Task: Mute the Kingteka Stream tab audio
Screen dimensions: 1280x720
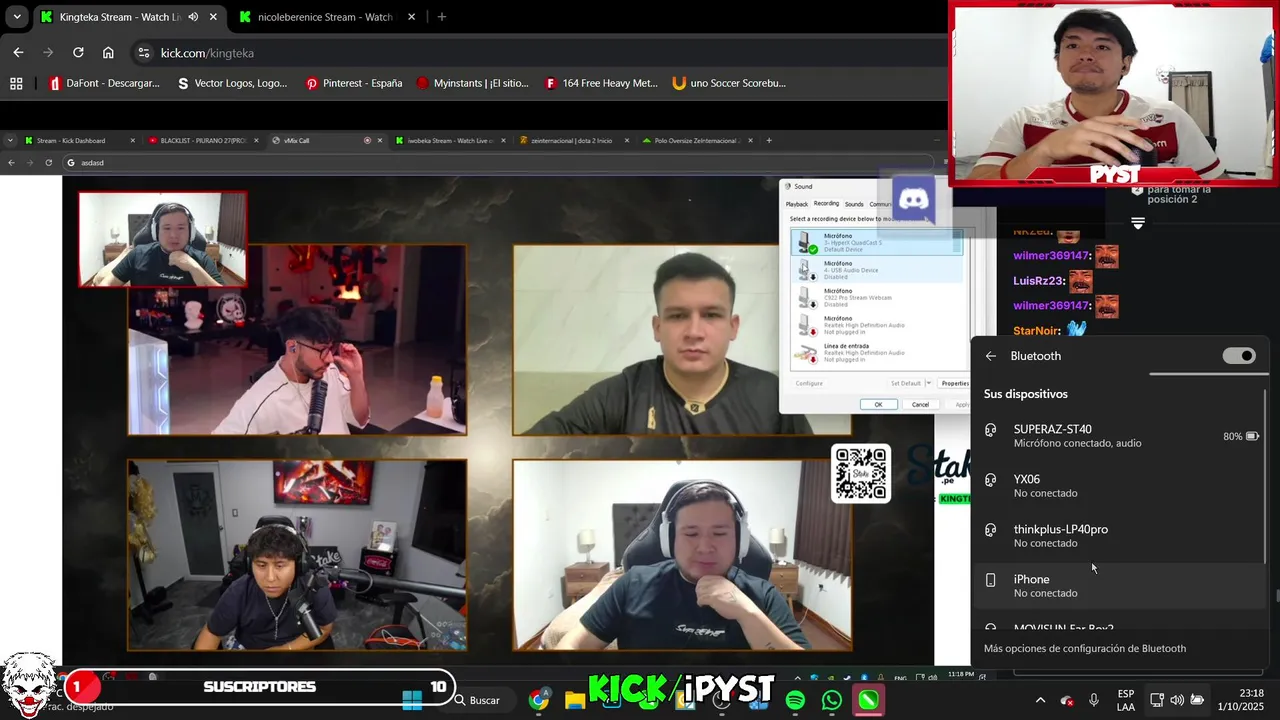Action: coord(193,17)
